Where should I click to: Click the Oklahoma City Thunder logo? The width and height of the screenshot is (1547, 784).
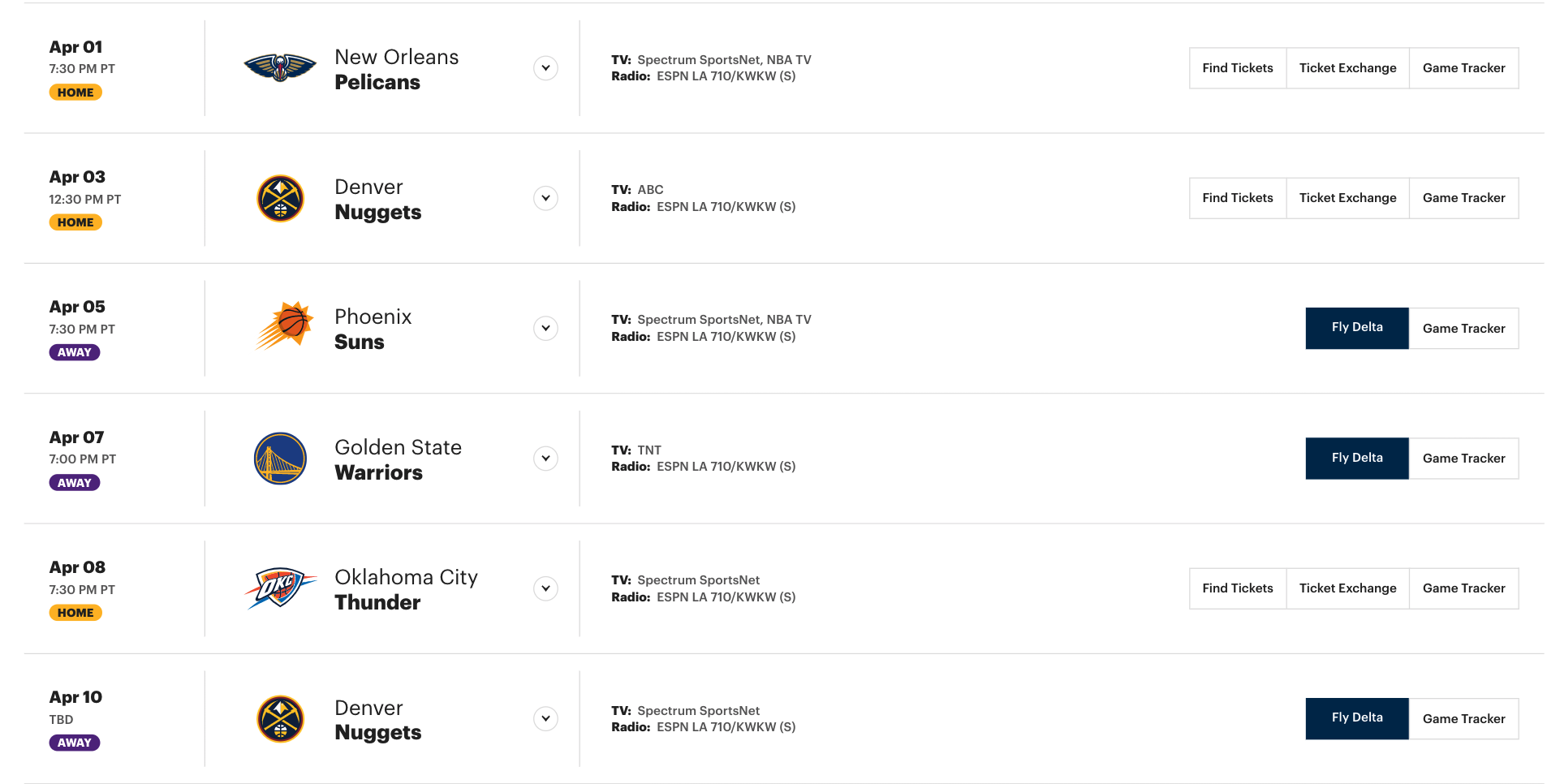pos(280,588)
